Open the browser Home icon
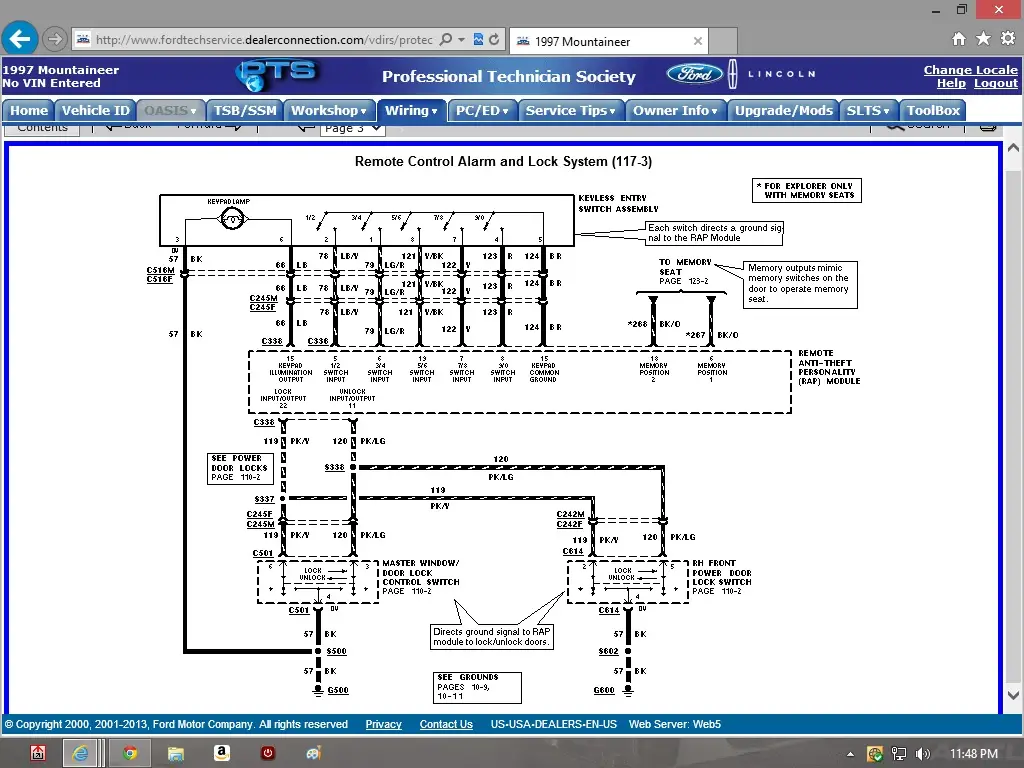 (958, 39)
